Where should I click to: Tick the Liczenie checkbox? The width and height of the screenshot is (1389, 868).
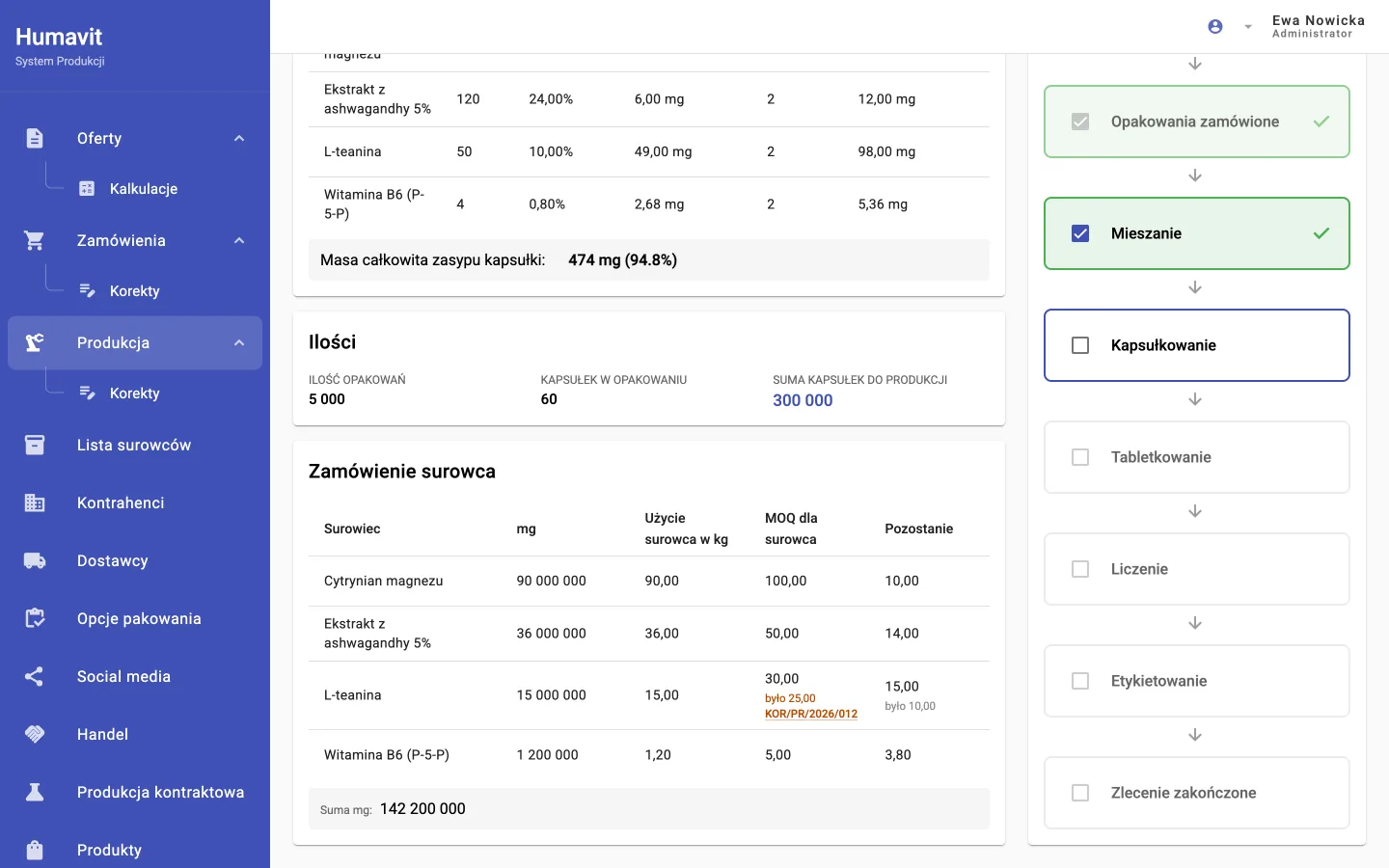(x=1080, y=569)
